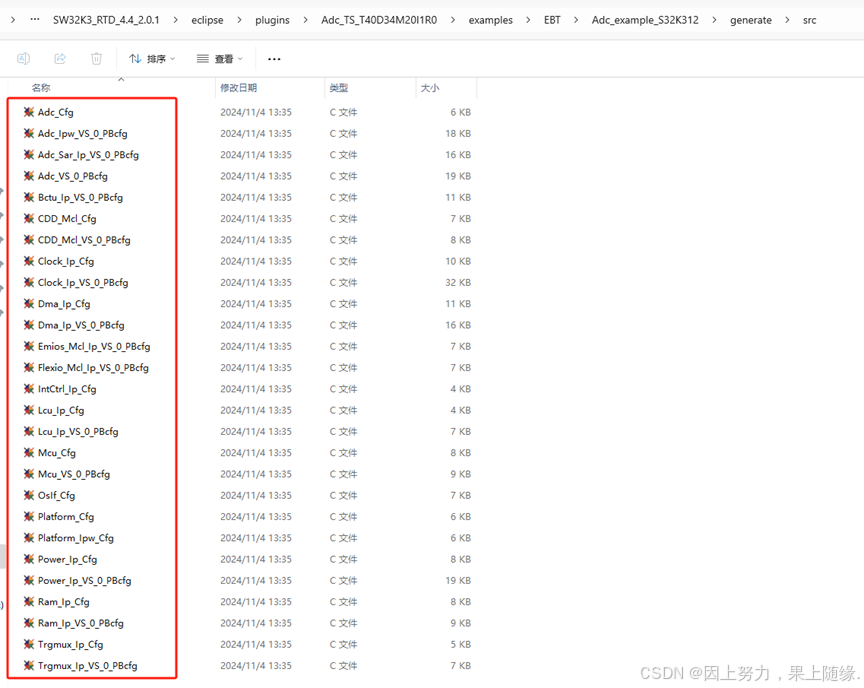Navigate to Adc_example_S32K312 breadcrumb
The width and height of the screenshot is (864, 688).
point(645,20)
